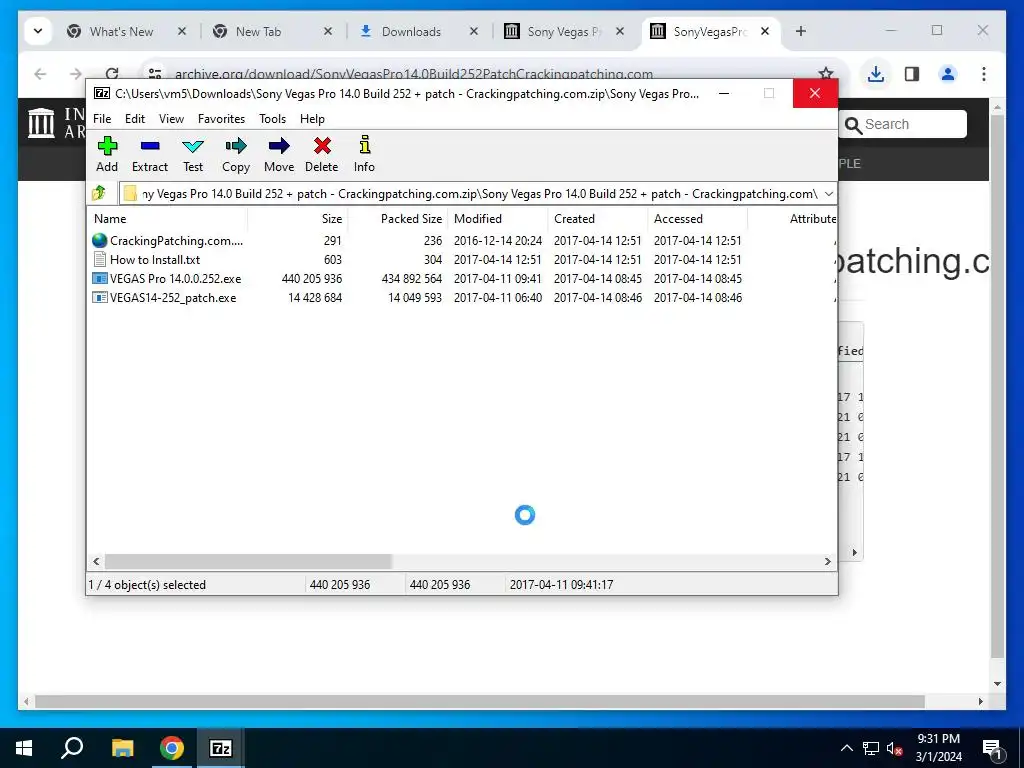Close the Downloads tab
Viewport: 1024px width, 768px height.
pos(474,31)
